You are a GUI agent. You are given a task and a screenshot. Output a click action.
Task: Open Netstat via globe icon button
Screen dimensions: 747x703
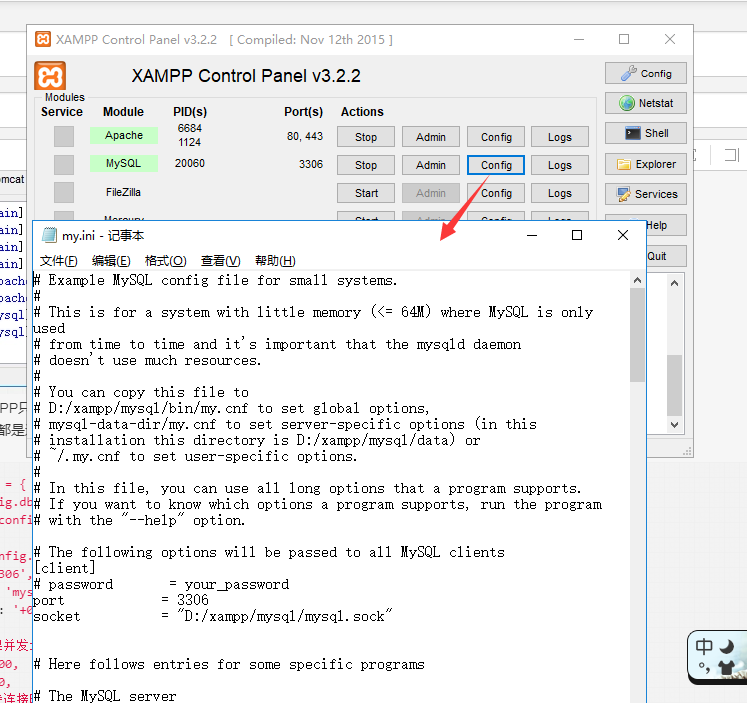pos(646,103)
